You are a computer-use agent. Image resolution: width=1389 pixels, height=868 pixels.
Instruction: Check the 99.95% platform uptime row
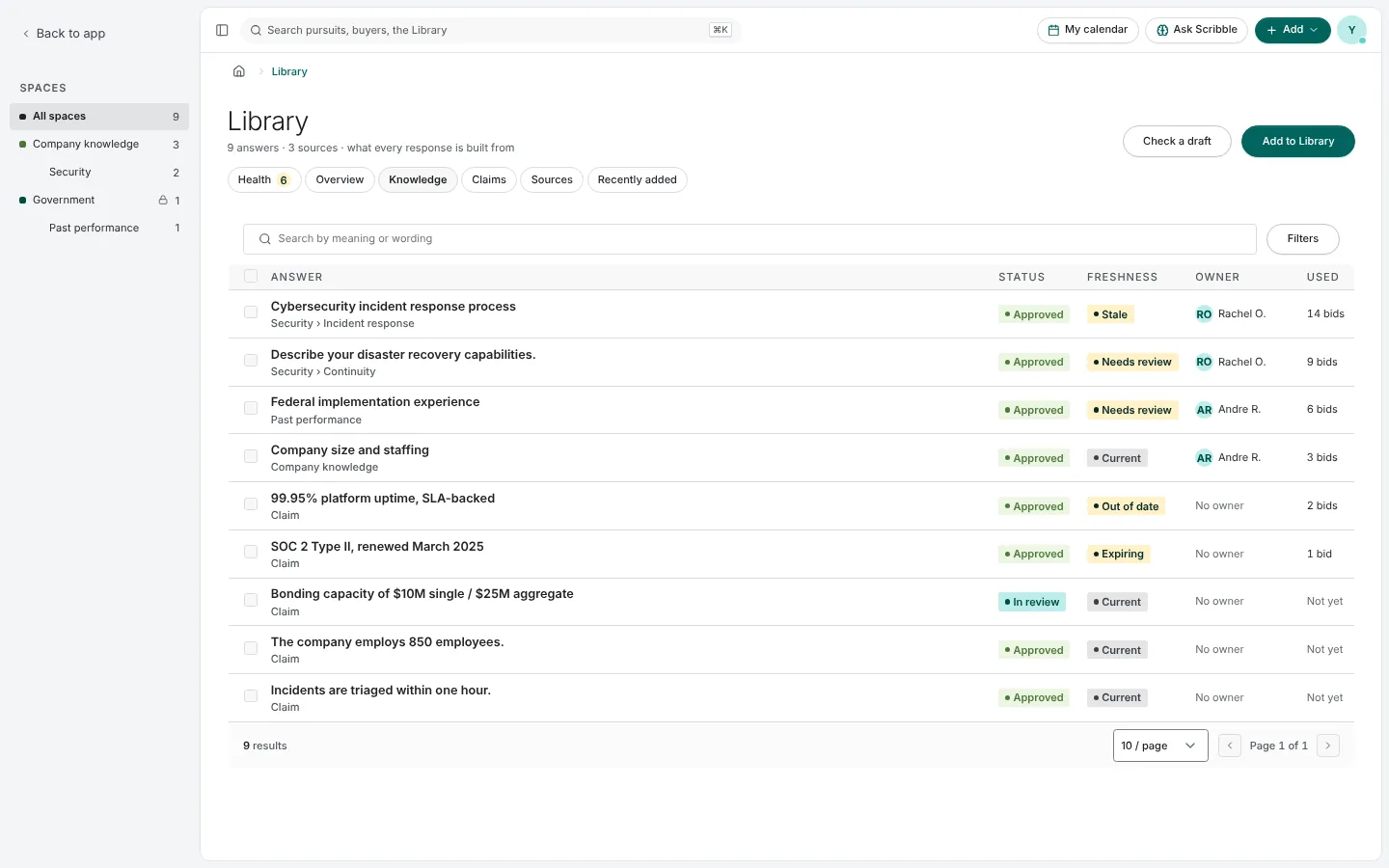(x=251, y=504)
